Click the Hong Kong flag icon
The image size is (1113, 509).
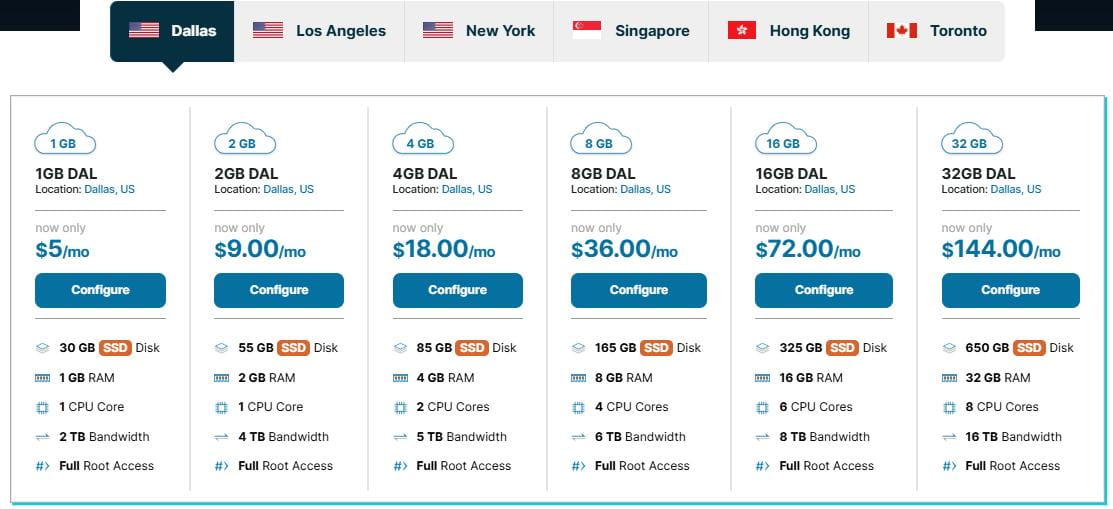click(741, 30)
